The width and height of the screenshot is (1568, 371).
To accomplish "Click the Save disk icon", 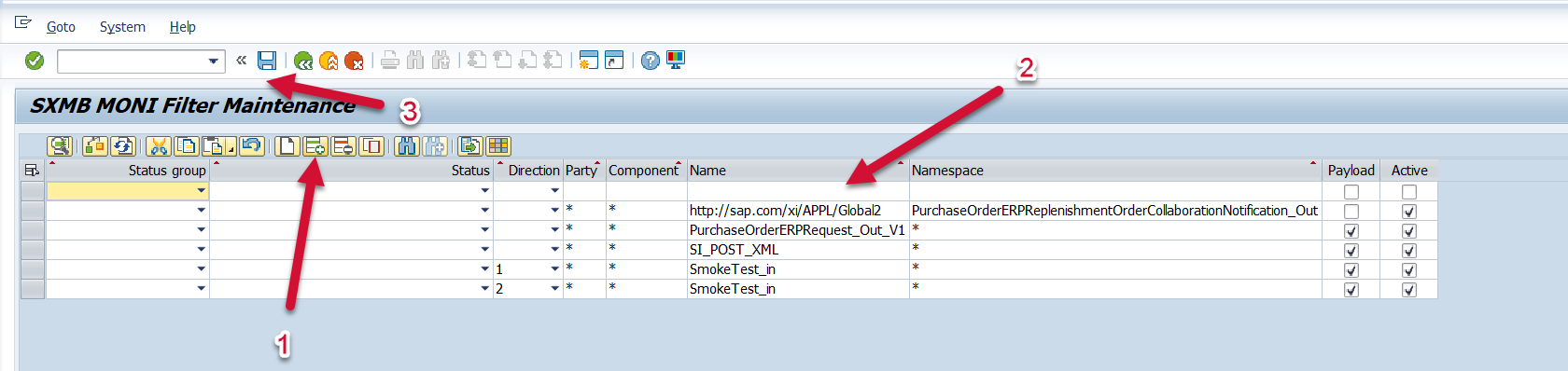I will point(267,61).
